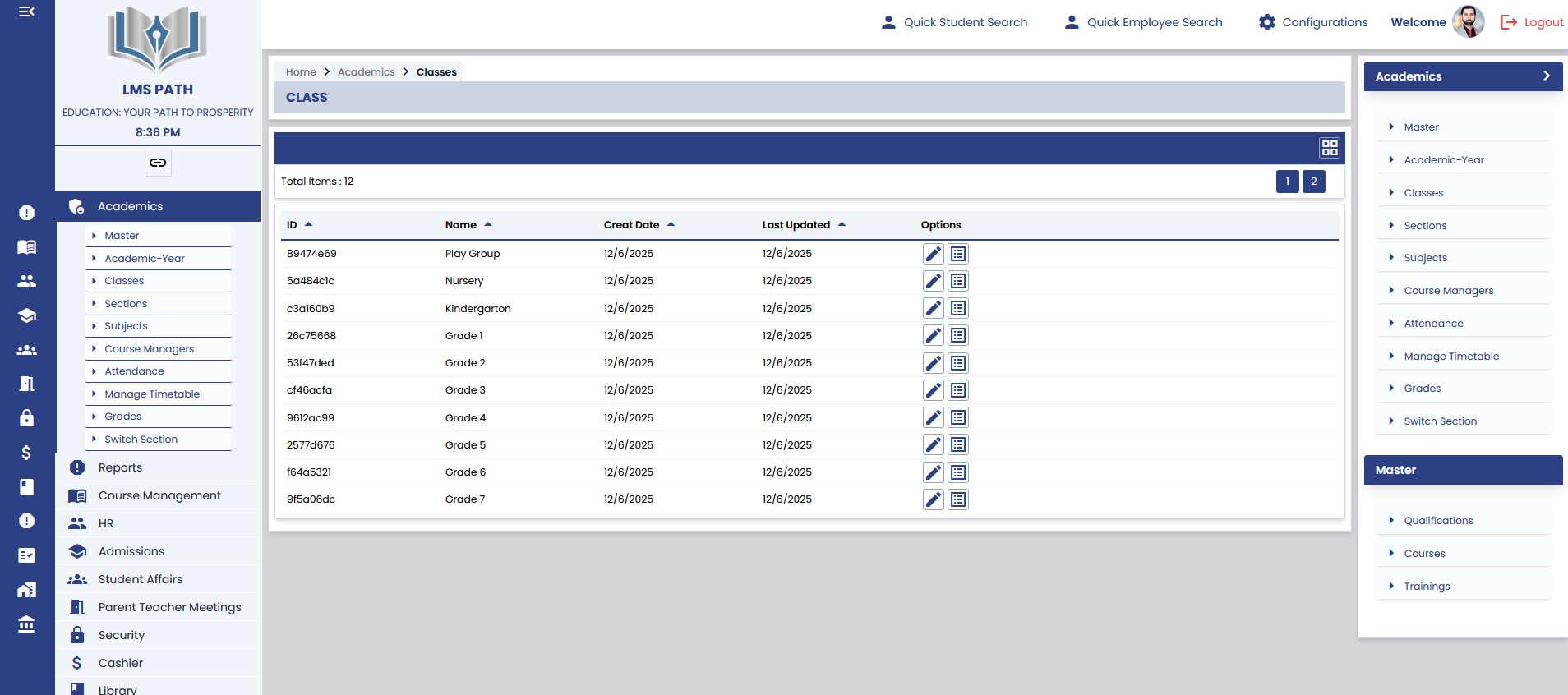Collapse the Academics sidebar menu

coord(158,206)
